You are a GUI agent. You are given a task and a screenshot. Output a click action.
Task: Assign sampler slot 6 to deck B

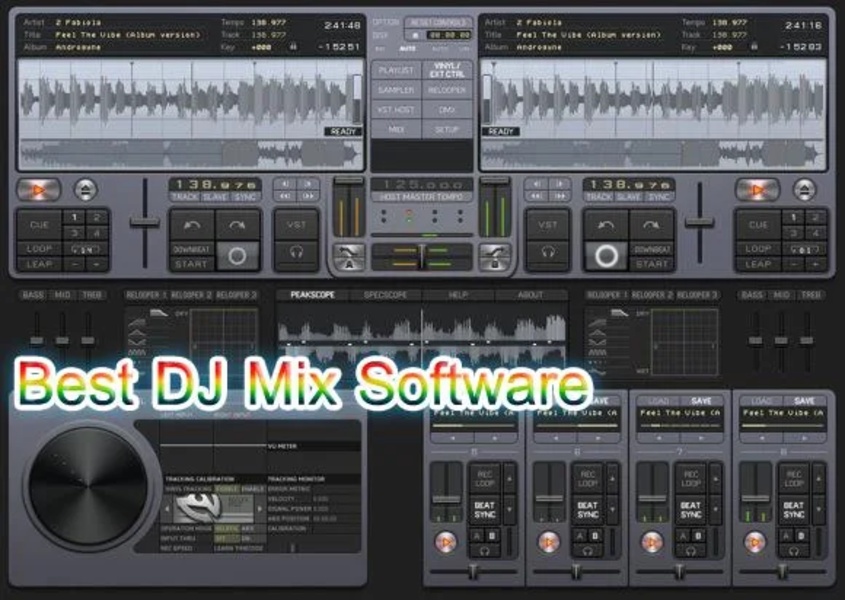click(x=595, y=536)
